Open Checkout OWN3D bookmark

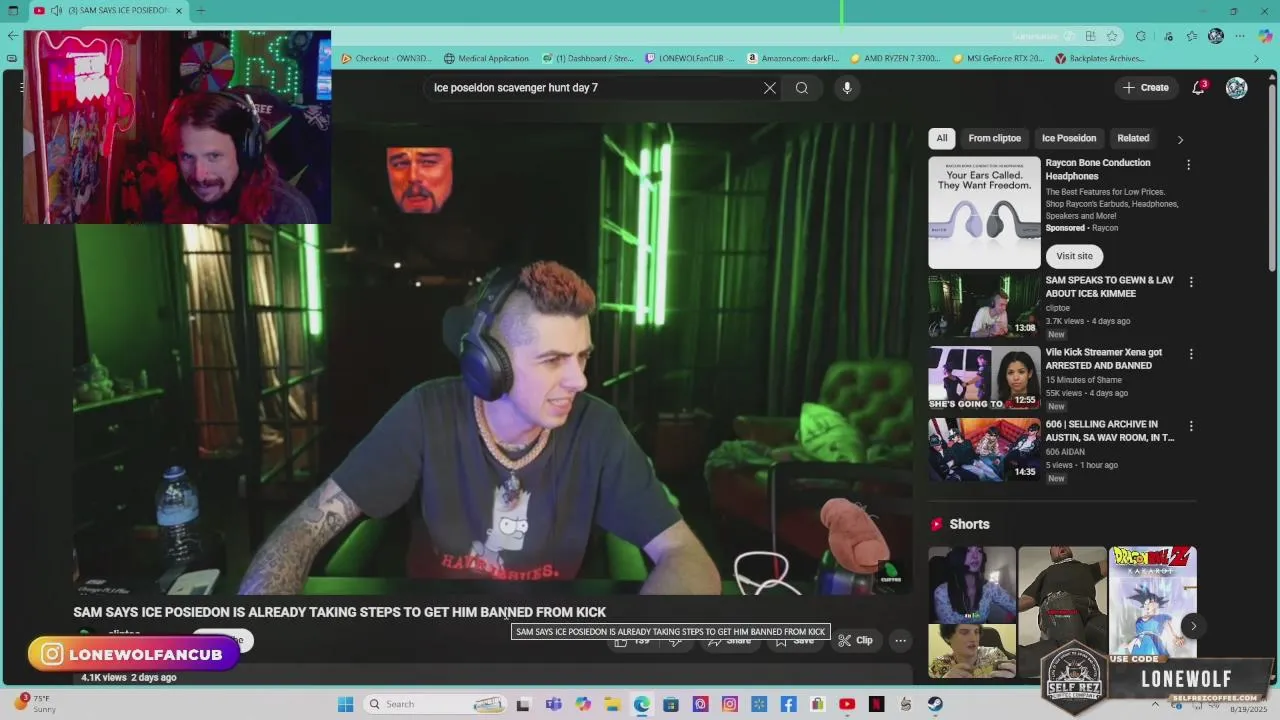(387, 59)
